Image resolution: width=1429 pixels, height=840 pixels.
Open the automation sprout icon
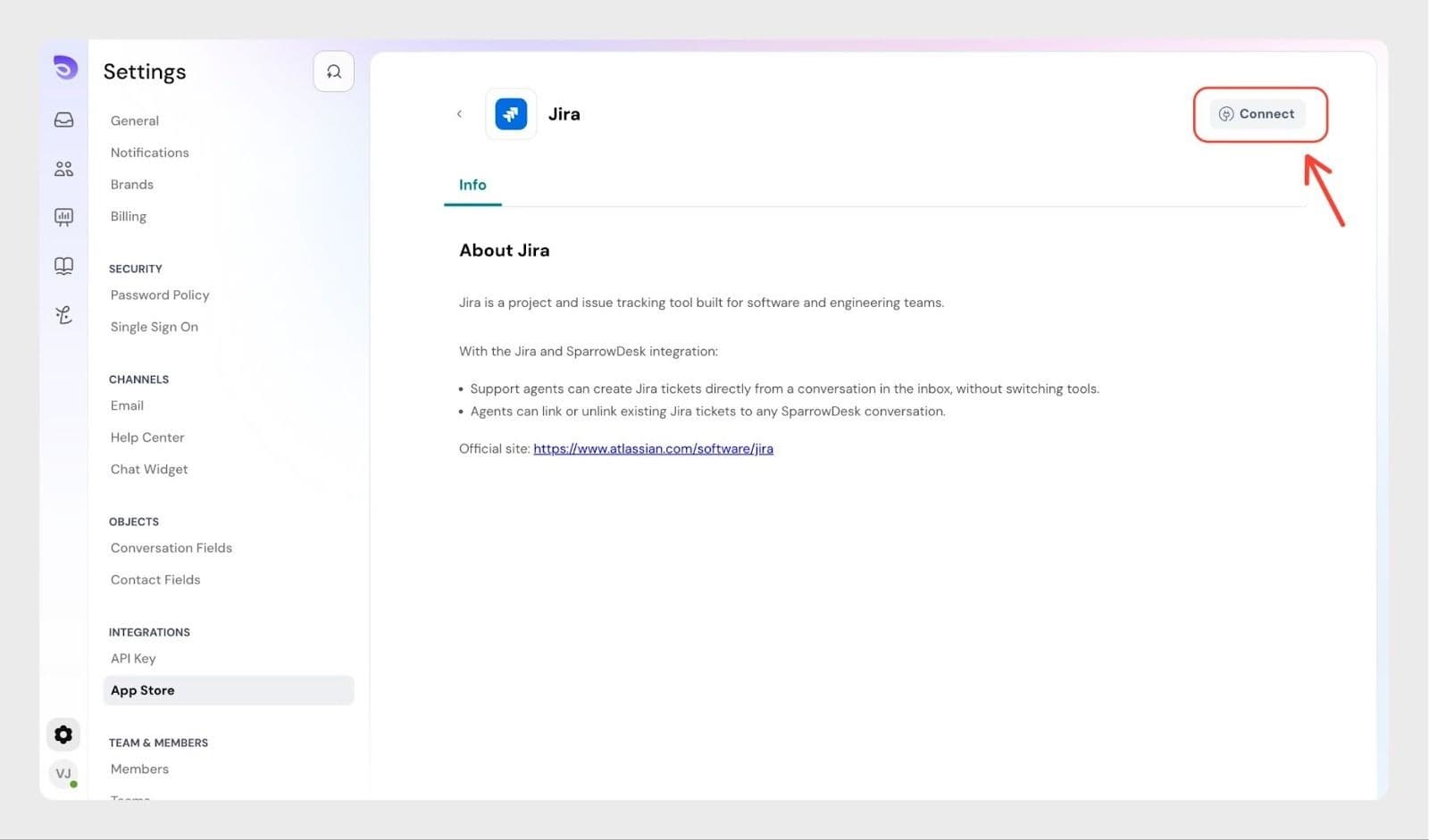pyautogui.click(x=64, y=314)
